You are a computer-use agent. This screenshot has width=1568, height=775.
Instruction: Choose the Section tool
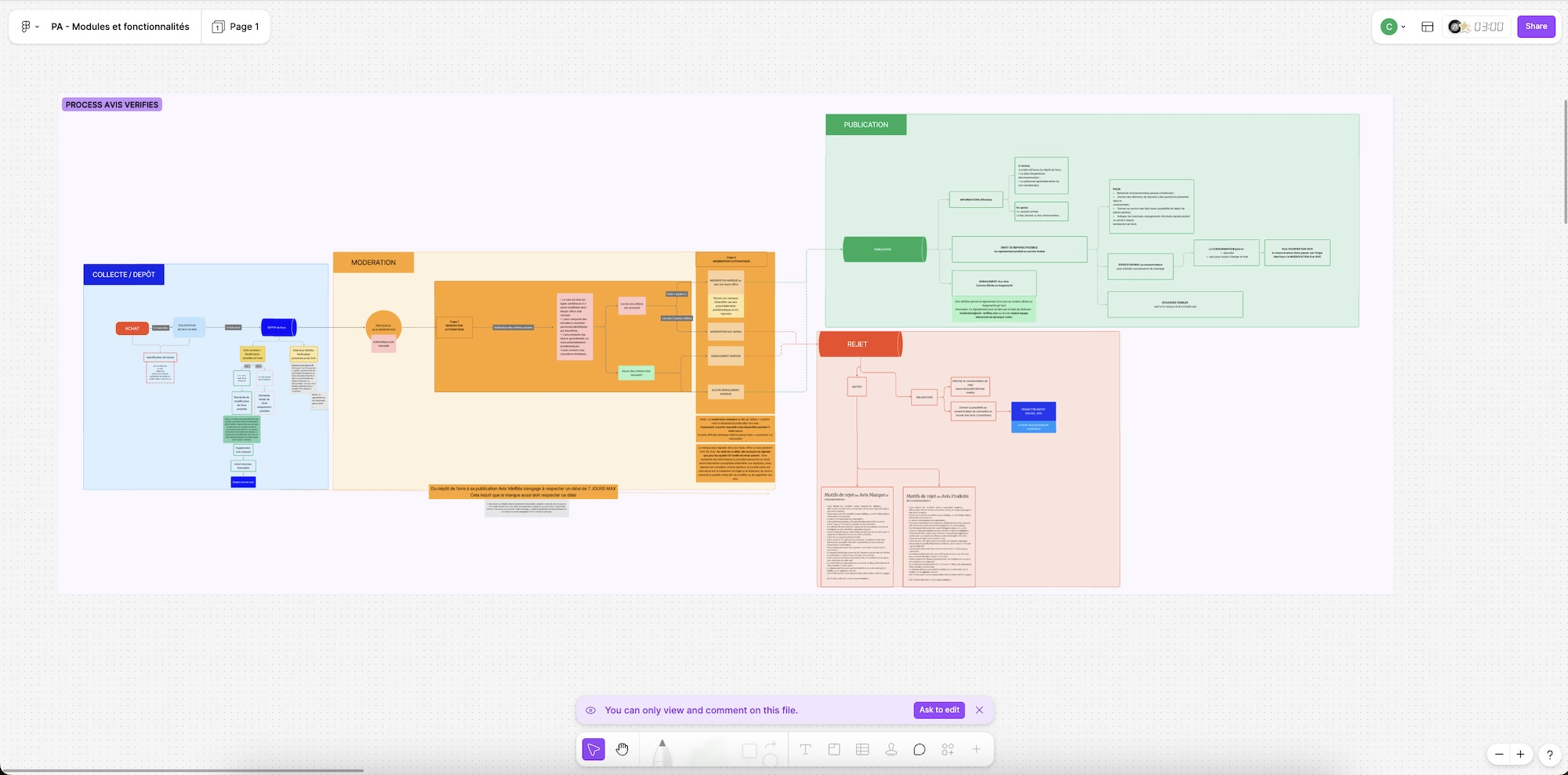click(x=834, y=750)
